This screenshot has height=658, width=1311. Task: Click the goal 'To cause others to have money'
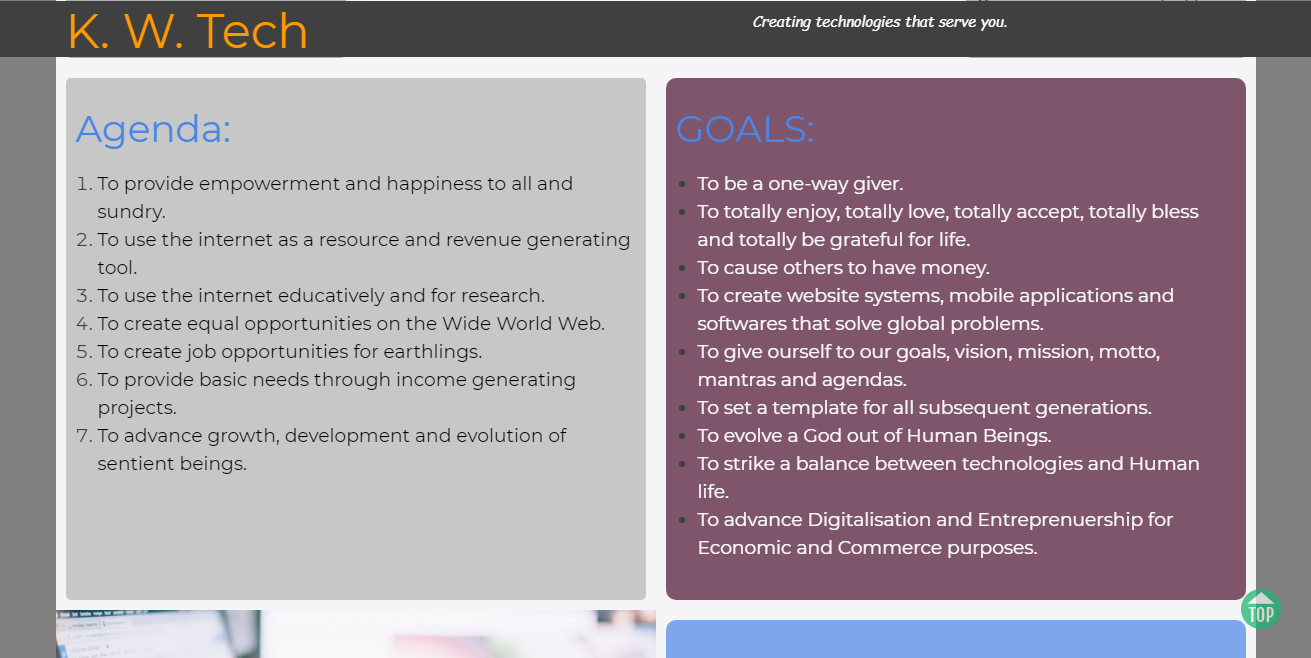843,268
